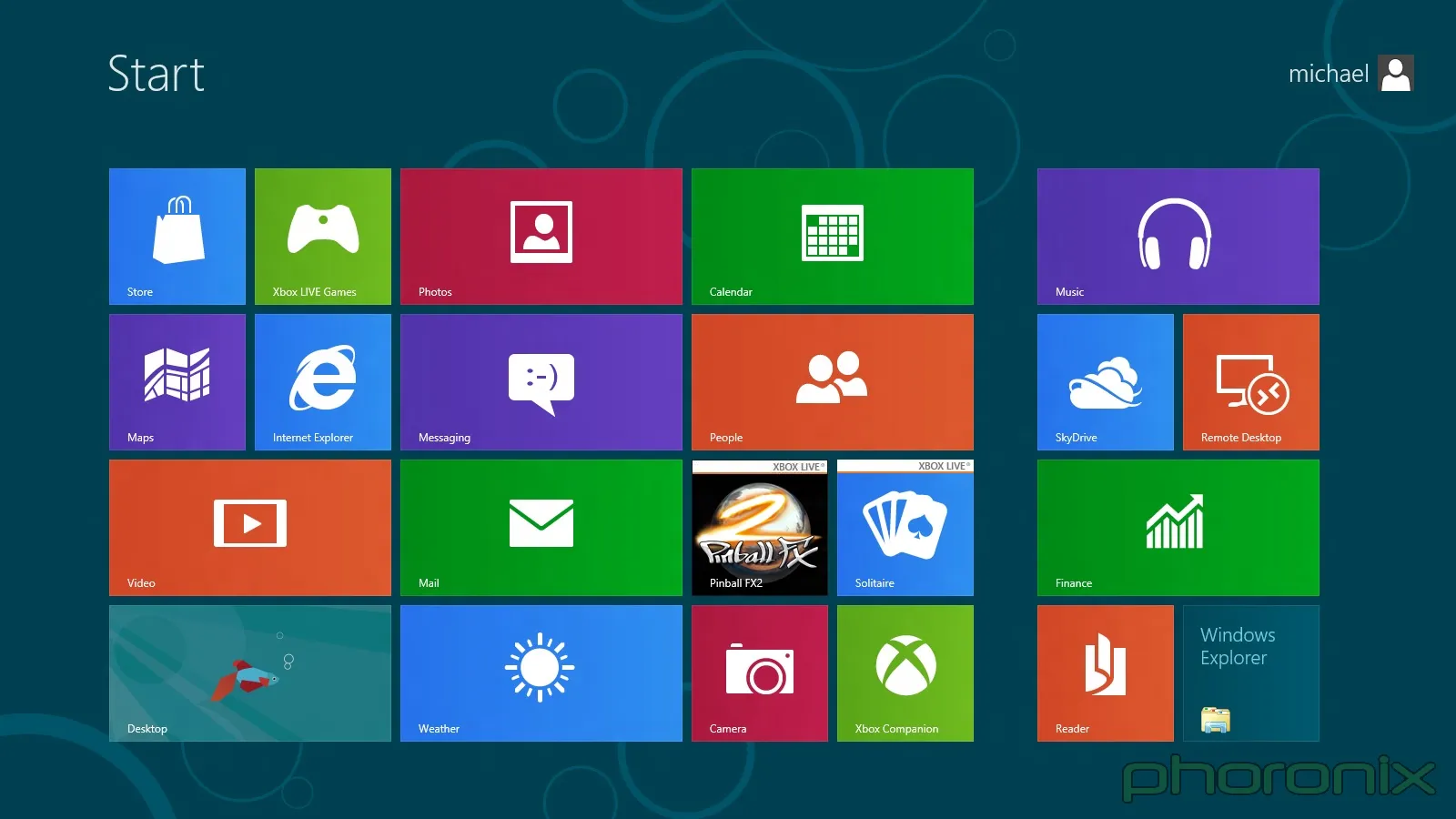Launch Internet Explorer tile

[x=323, y=382]
